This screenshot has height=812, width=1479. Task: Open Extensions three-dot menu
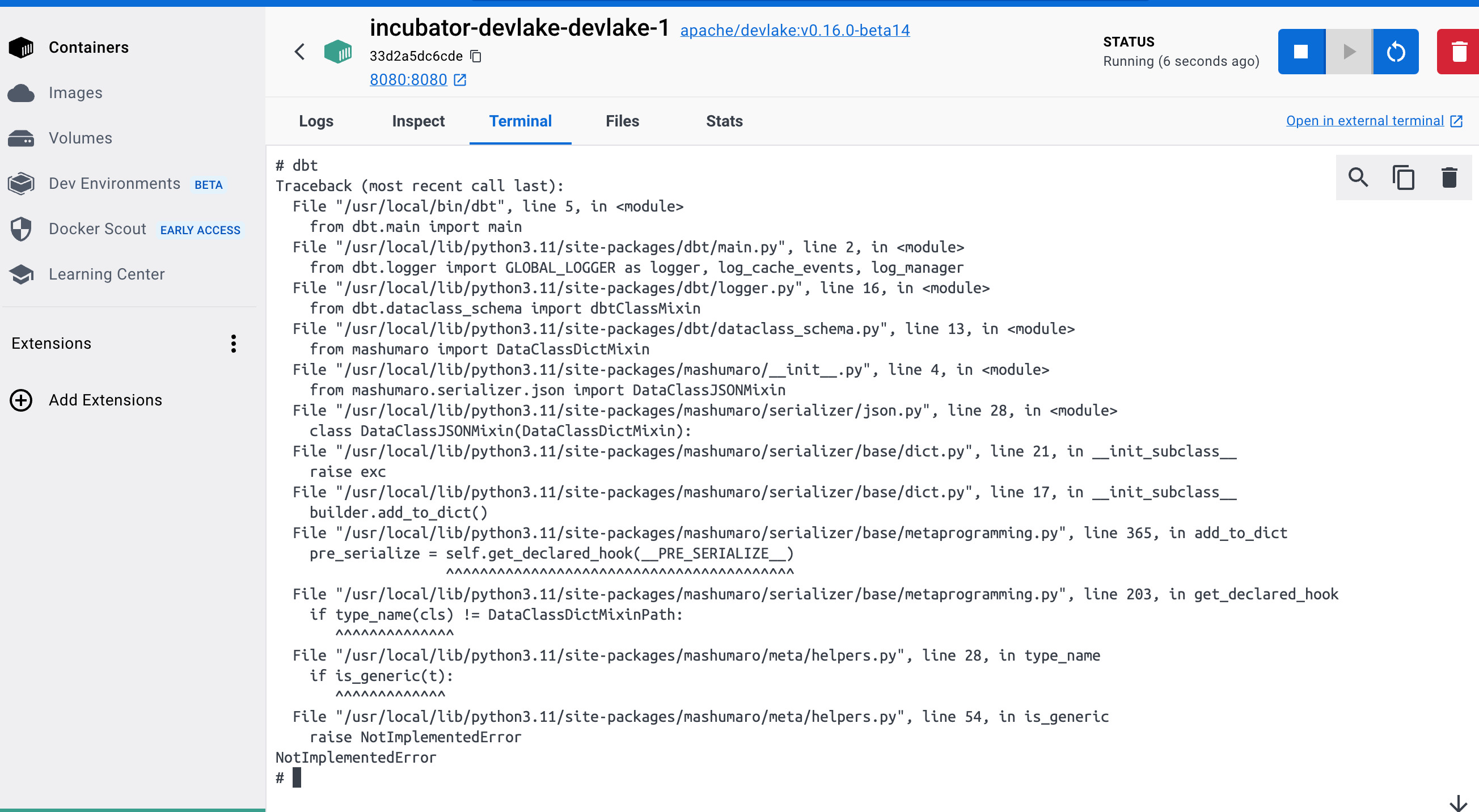click(233, 344)
